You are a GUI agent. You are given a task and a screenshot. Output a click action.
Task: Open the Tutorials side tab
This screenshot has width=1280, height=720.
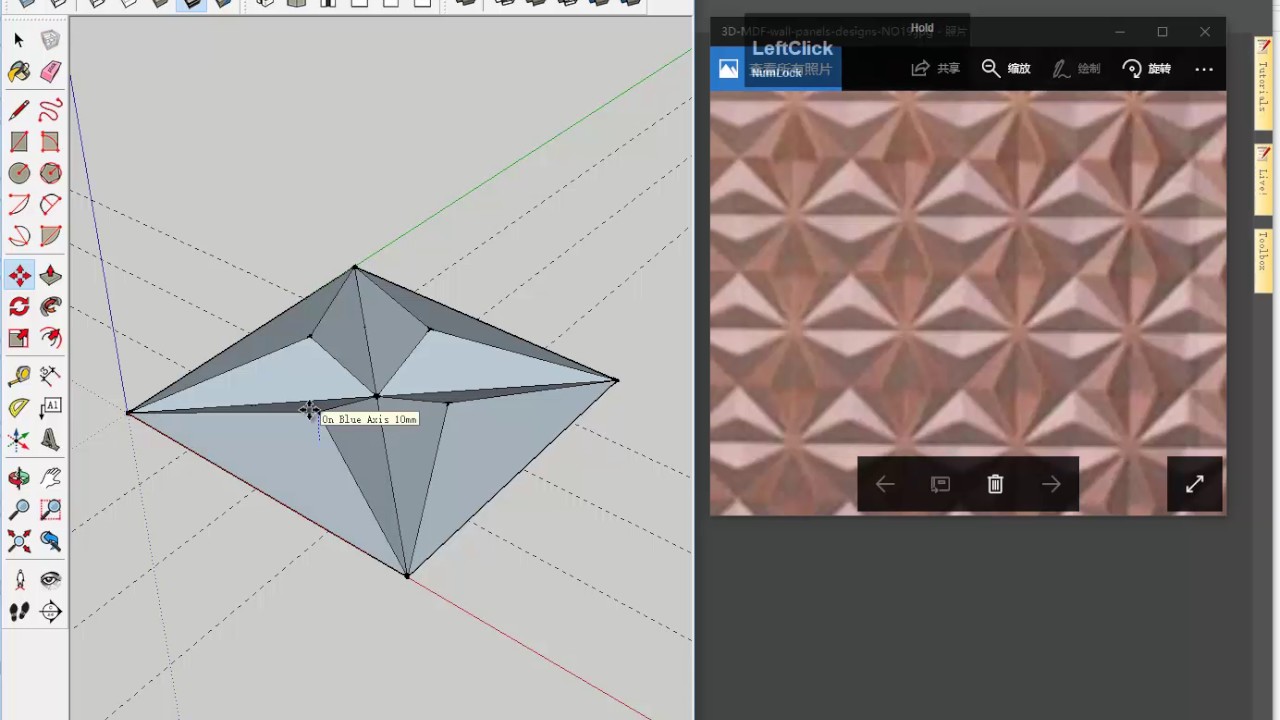click(1263, 82)
